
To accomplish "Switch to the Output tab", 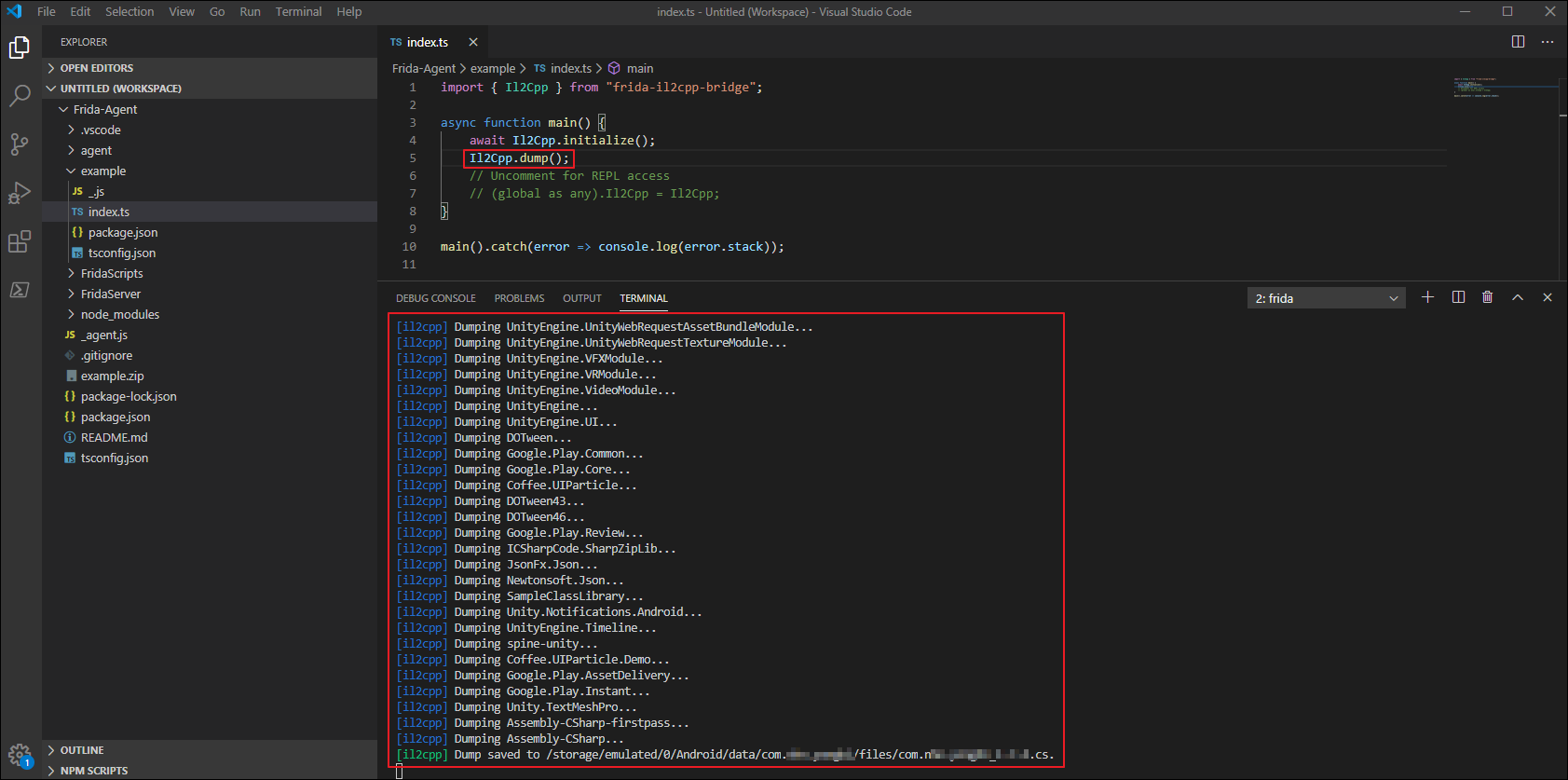I will click(582, 298).
